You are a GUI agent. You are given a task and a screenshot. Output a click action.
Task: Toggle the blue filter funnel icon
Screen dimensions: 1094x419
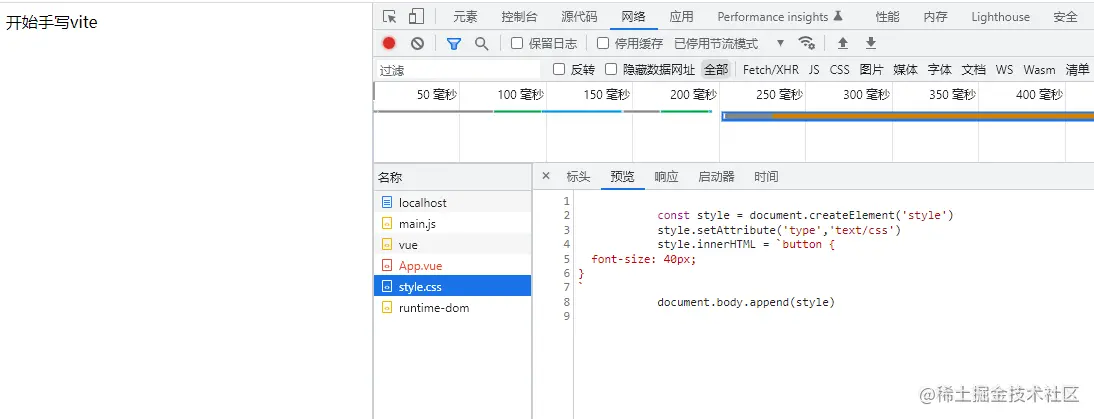point(454,44)
